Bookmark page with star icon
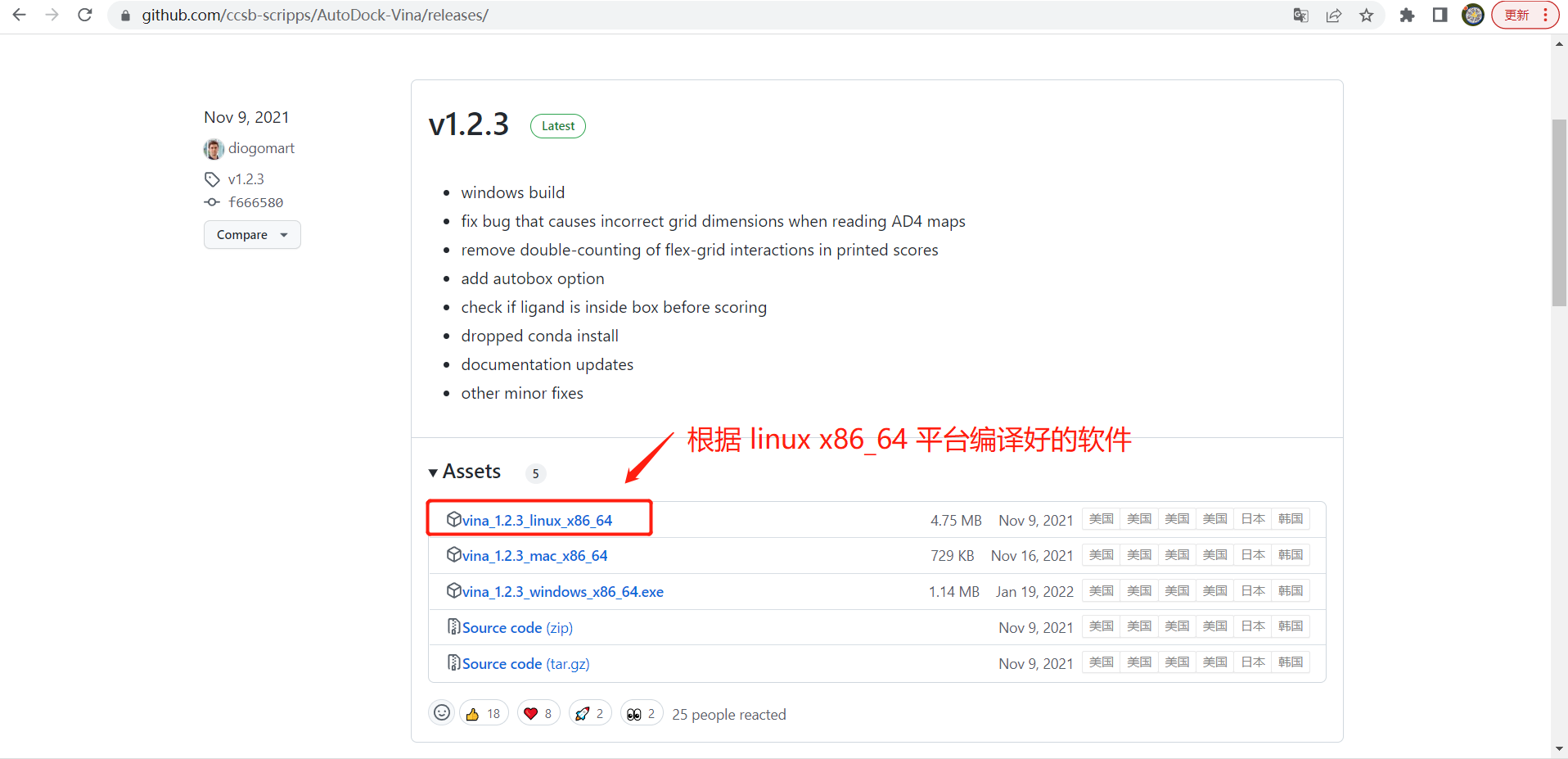Image resolution: width=1568 pixels, height=759 pixels. click(x=1367, y=15)
